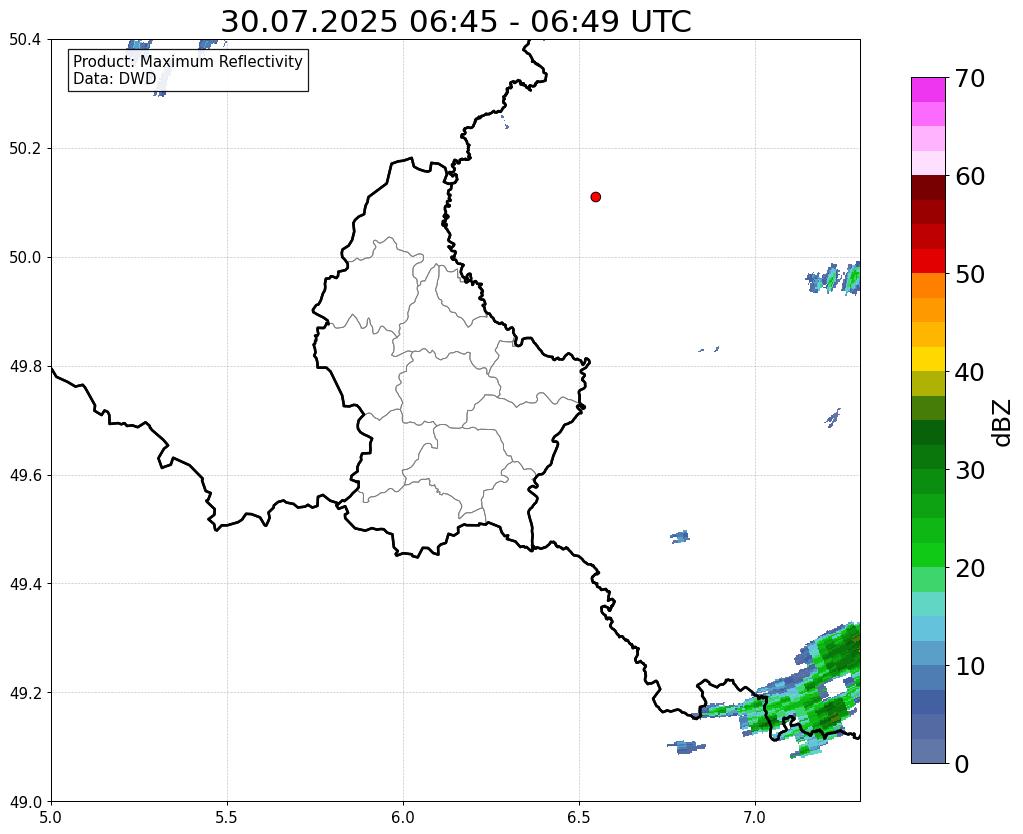Click longitude label 5.0
1023x834 pixels.
click(x=51, y=817)
